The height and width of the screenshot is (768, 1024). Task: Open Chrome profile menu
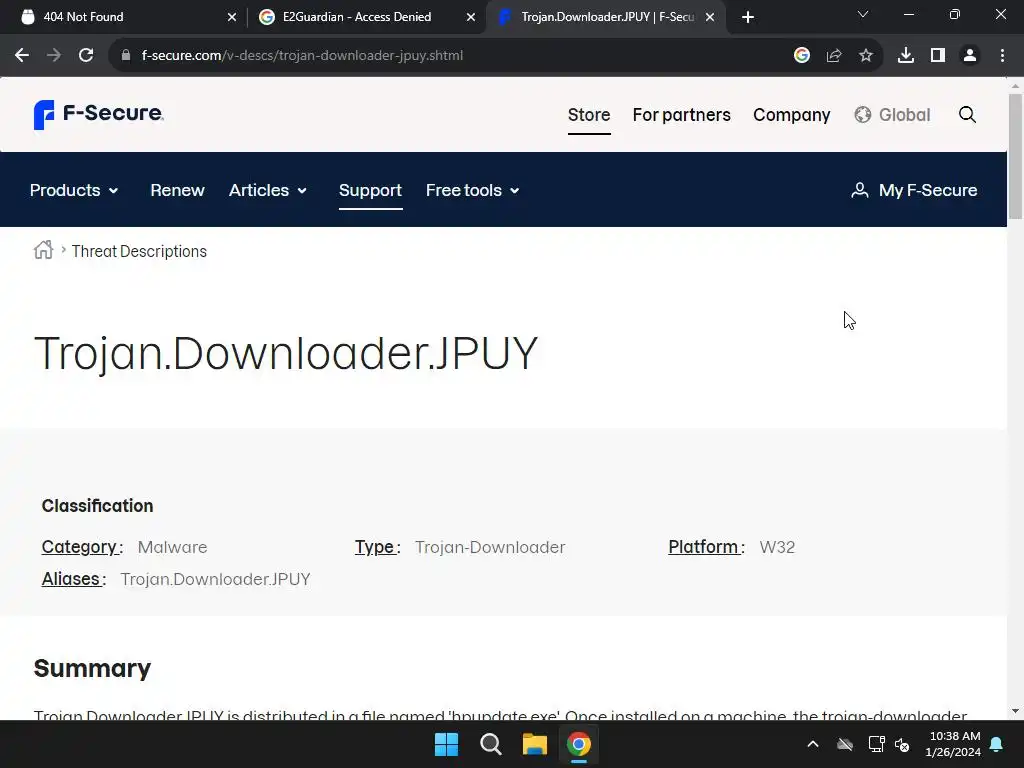970,56
